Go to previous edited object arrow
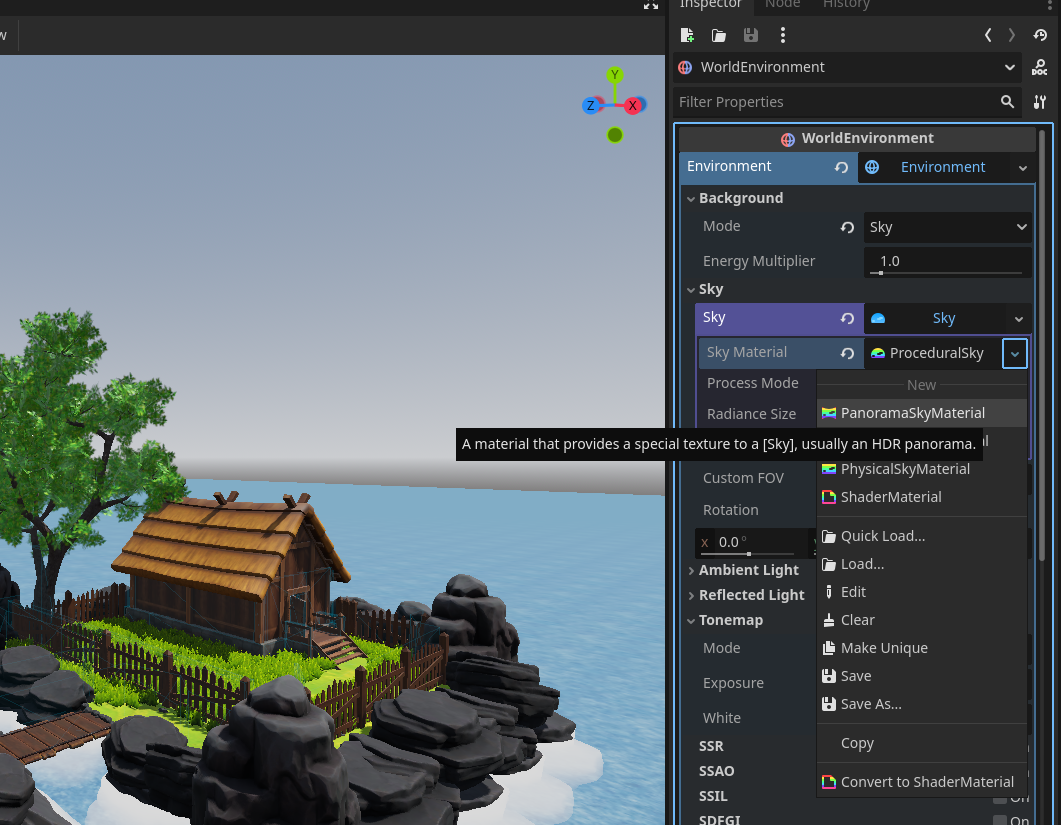The image size is (1061, 825). 988,35
